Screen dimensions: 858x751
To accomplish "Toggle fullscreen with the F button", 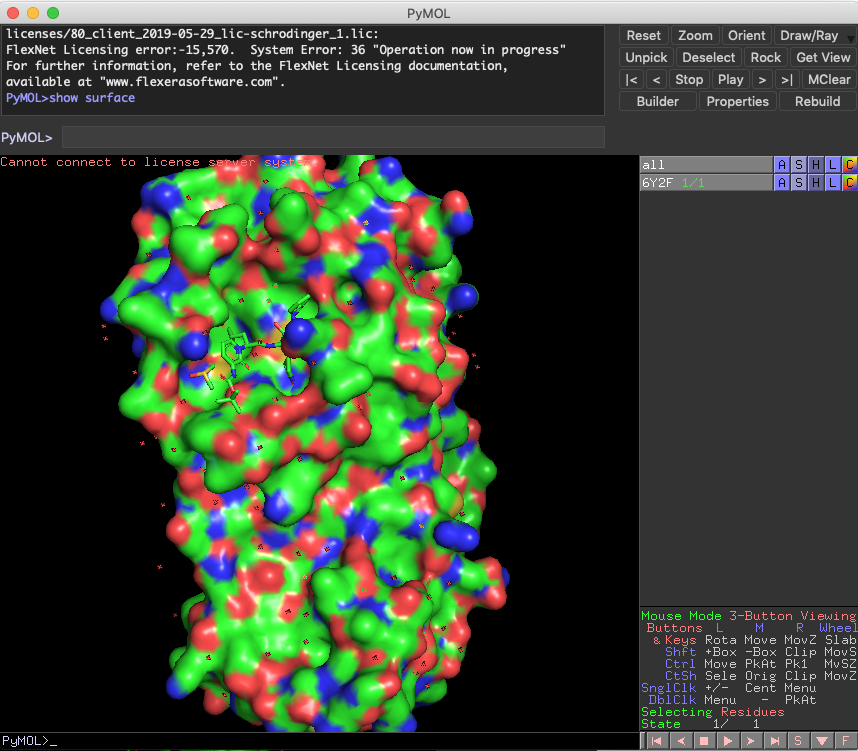I will click(845, 741).
